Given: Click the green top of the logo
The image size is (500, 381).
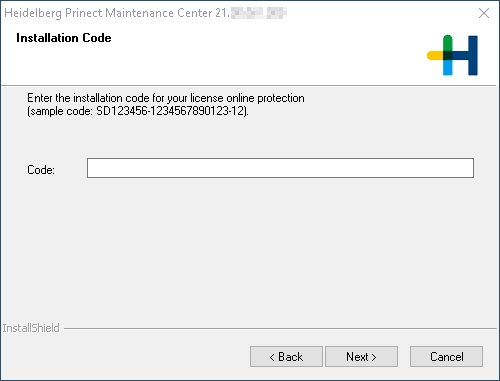Looking at the screenshot, I should [448, 43].
